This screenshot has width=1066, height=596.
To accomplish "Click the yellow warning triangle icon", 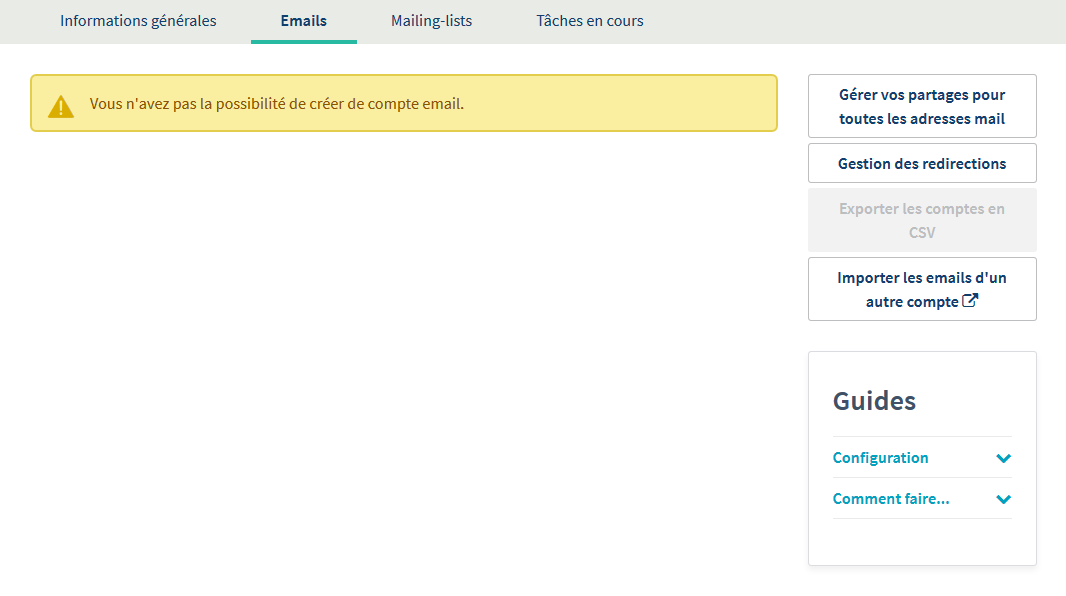I will click(61, 105).
